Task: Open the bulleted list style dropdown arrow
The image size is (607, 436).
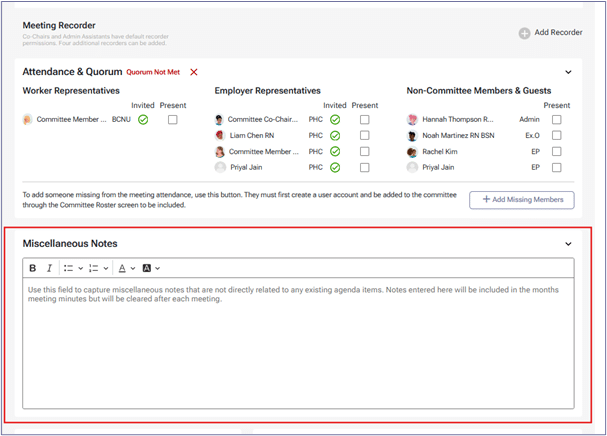Action: (80, 268)
